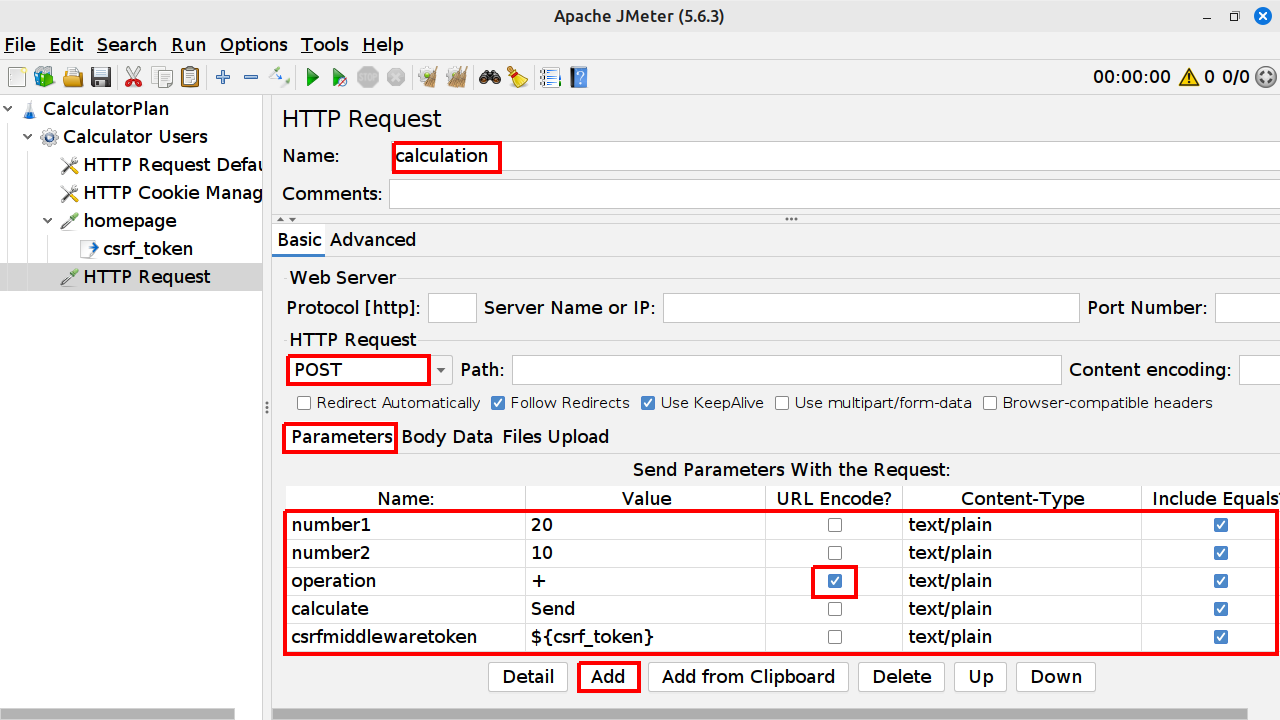Viewport: 1280px width, 720px height.
Task: Open the Help book icon in toolbar
Action: click(x=578, y=77)
